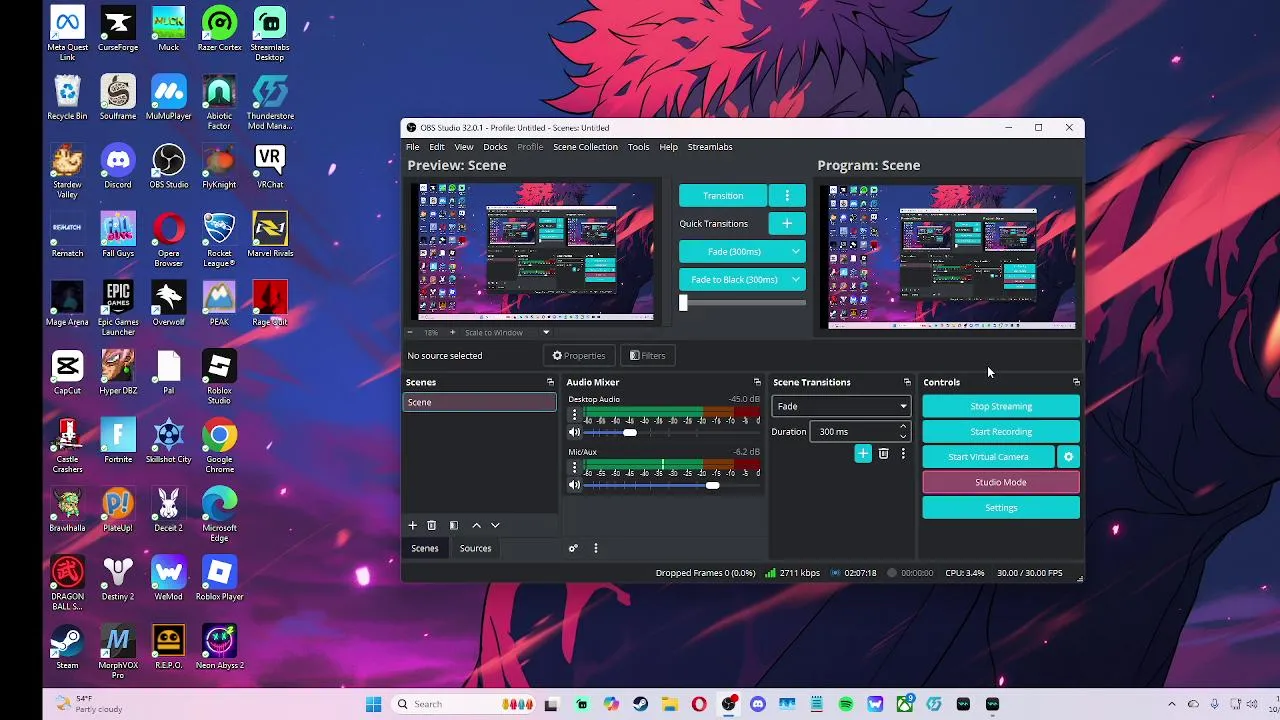
Task: Pop out the Controls dock
Action: click(x=1076, y=382)
